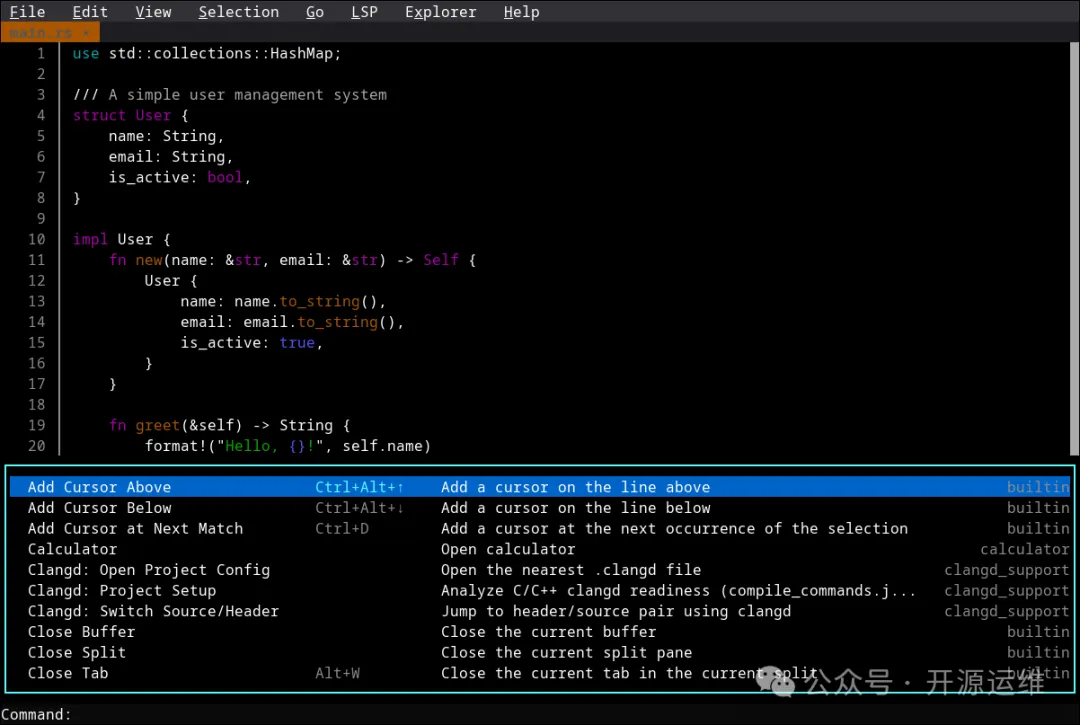Open the LSP menu
The height and width of the screenshot is (725, 1080).
tap(364, 12)
